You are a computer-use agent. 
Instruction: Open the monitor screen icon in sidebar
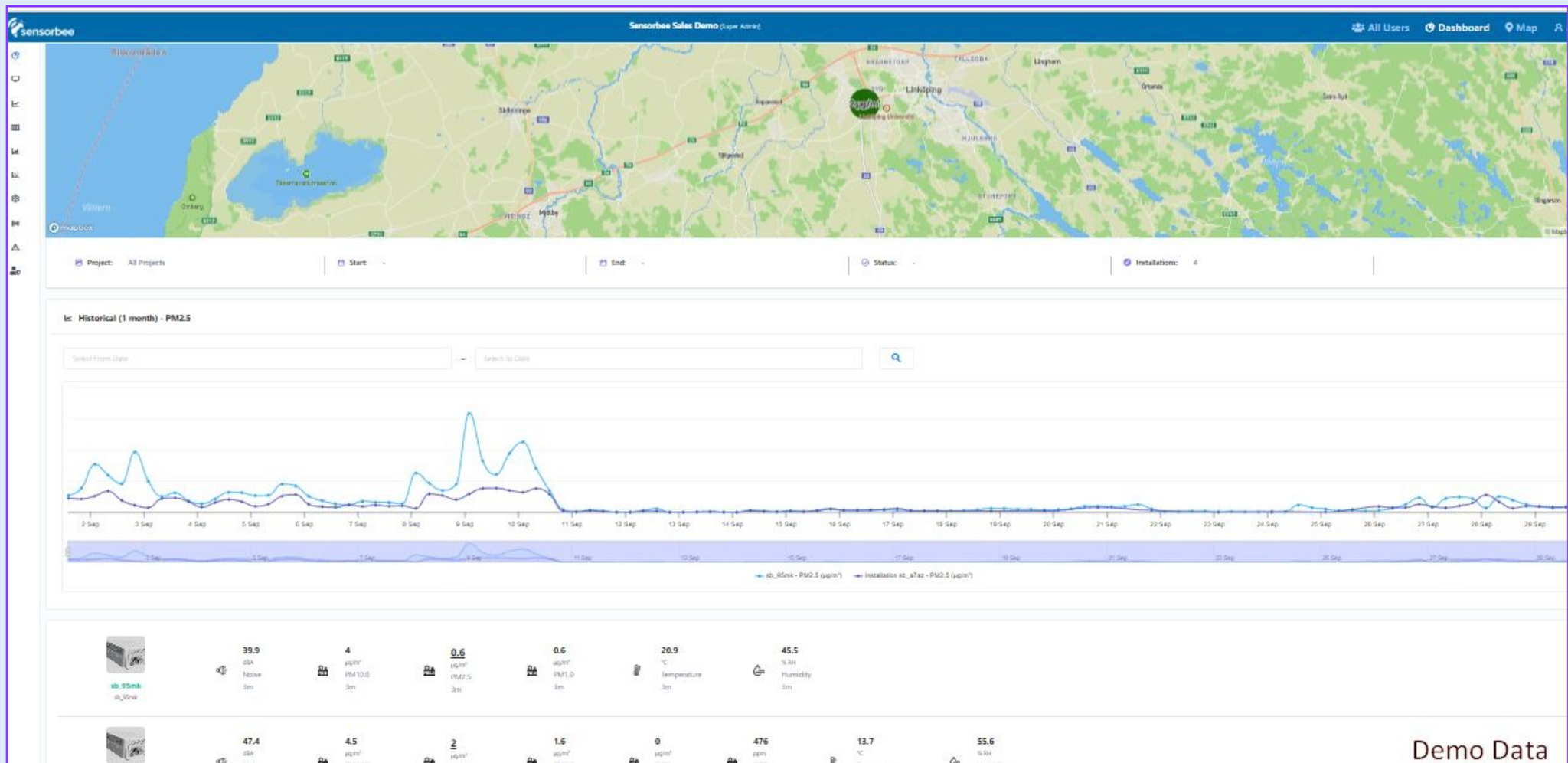pos(15,79)
